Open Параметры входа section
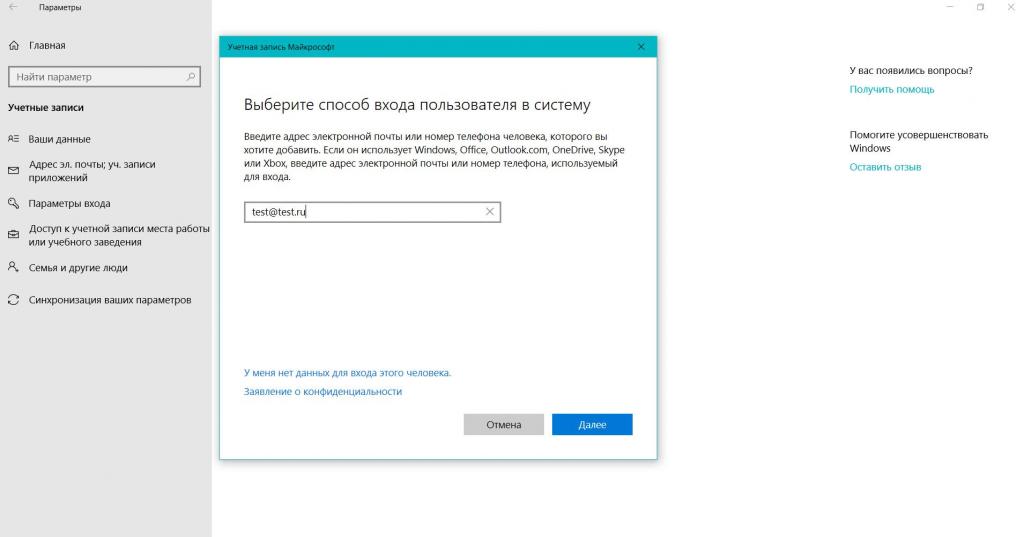Screen dimensions: 1024x537 coord(69,204)
